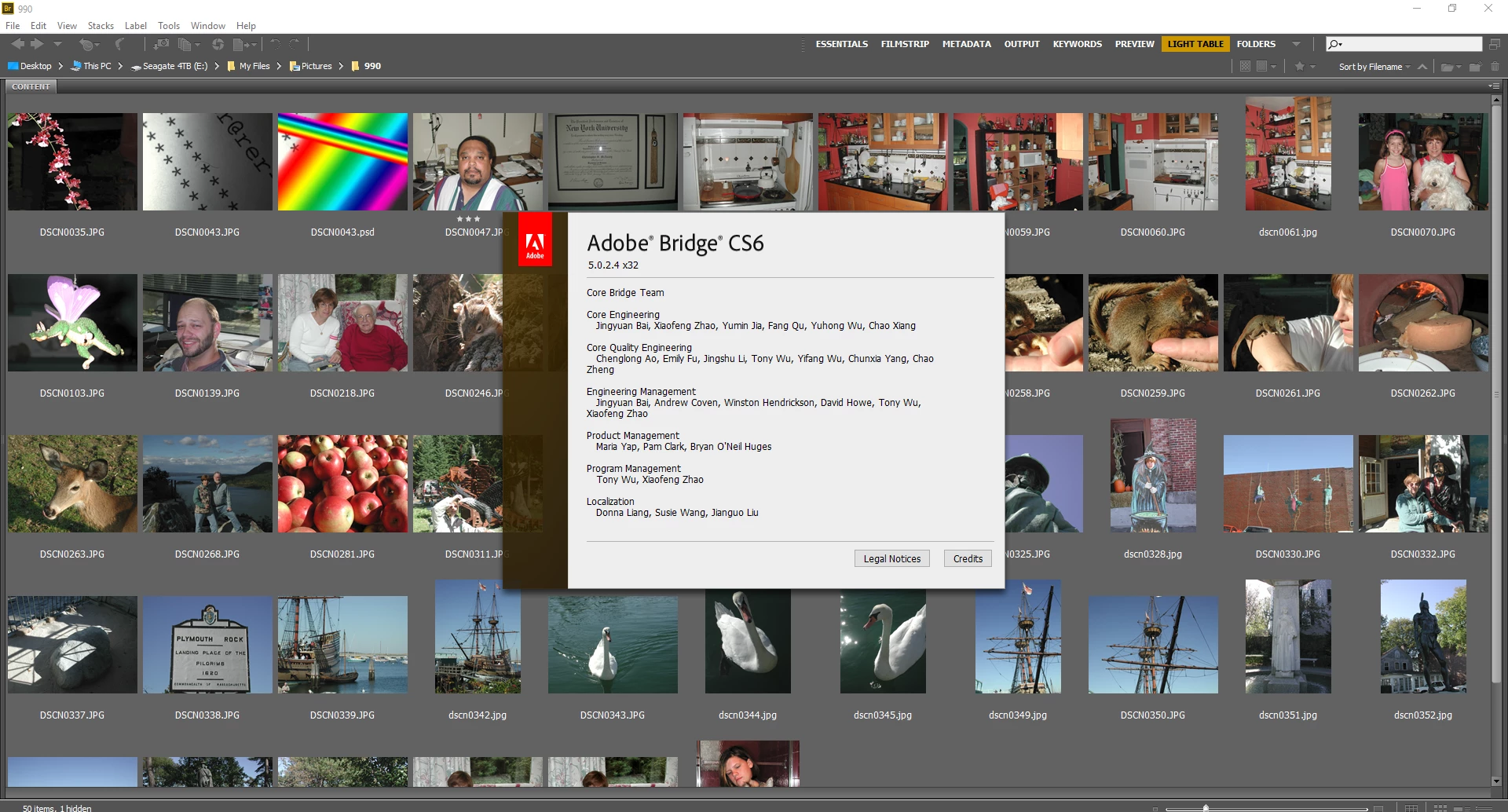Open the Tools menu
The image size is (1508, 812).
[169, 26]
